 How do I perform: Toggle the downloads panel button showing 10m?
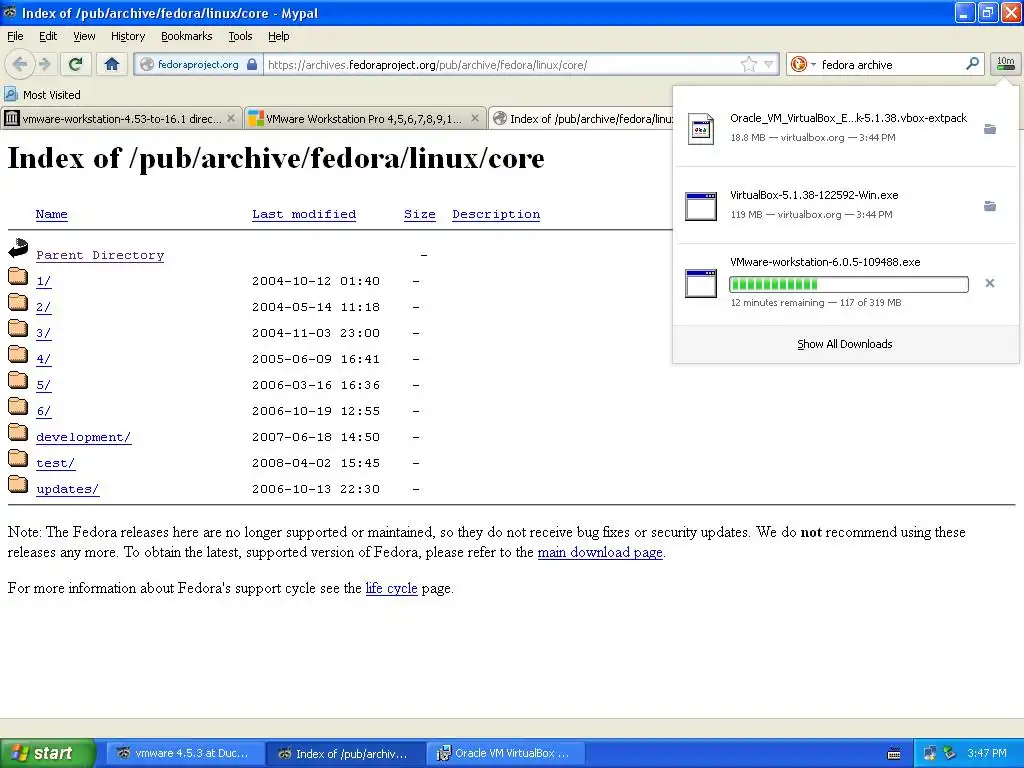1005,63
